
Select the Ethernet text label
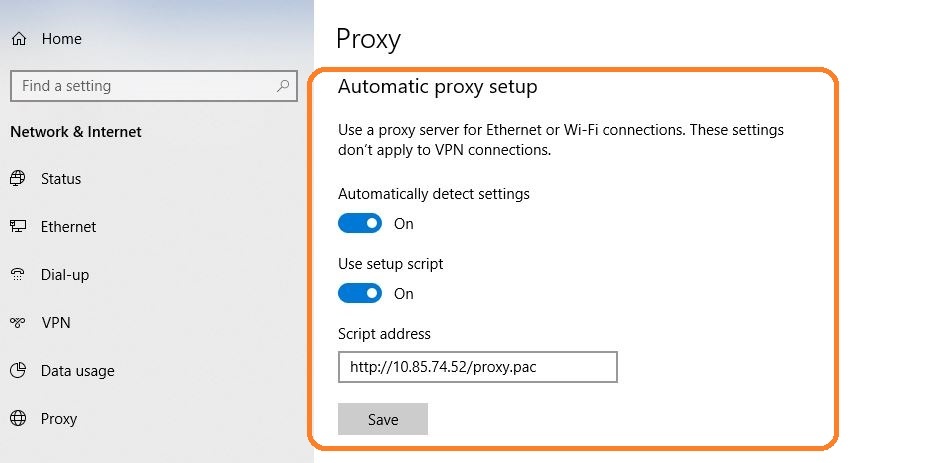tap(69, 227)
